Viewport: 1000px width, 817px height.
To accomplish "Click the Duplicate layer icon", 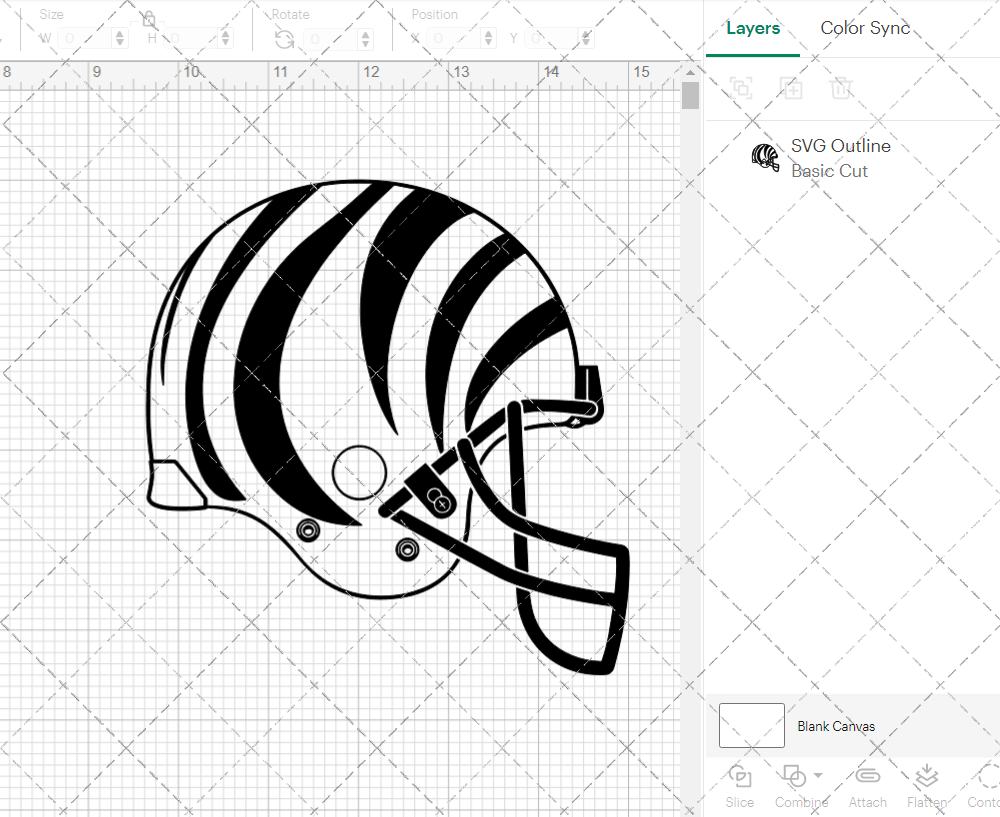I will click(x=791, y=88).
